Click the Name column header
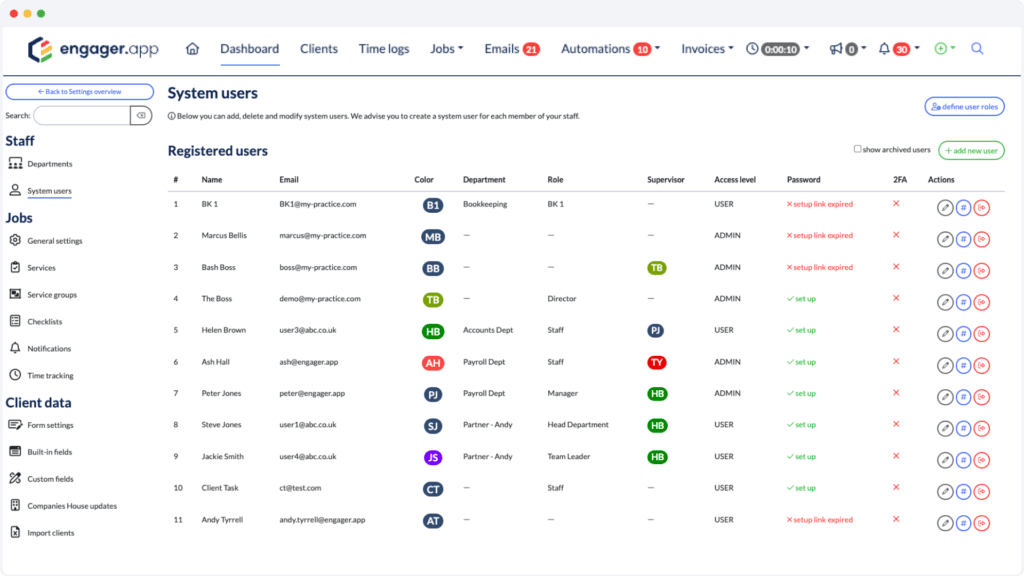1024x576 pixels. pyautogui.click(x=212, y=180)
